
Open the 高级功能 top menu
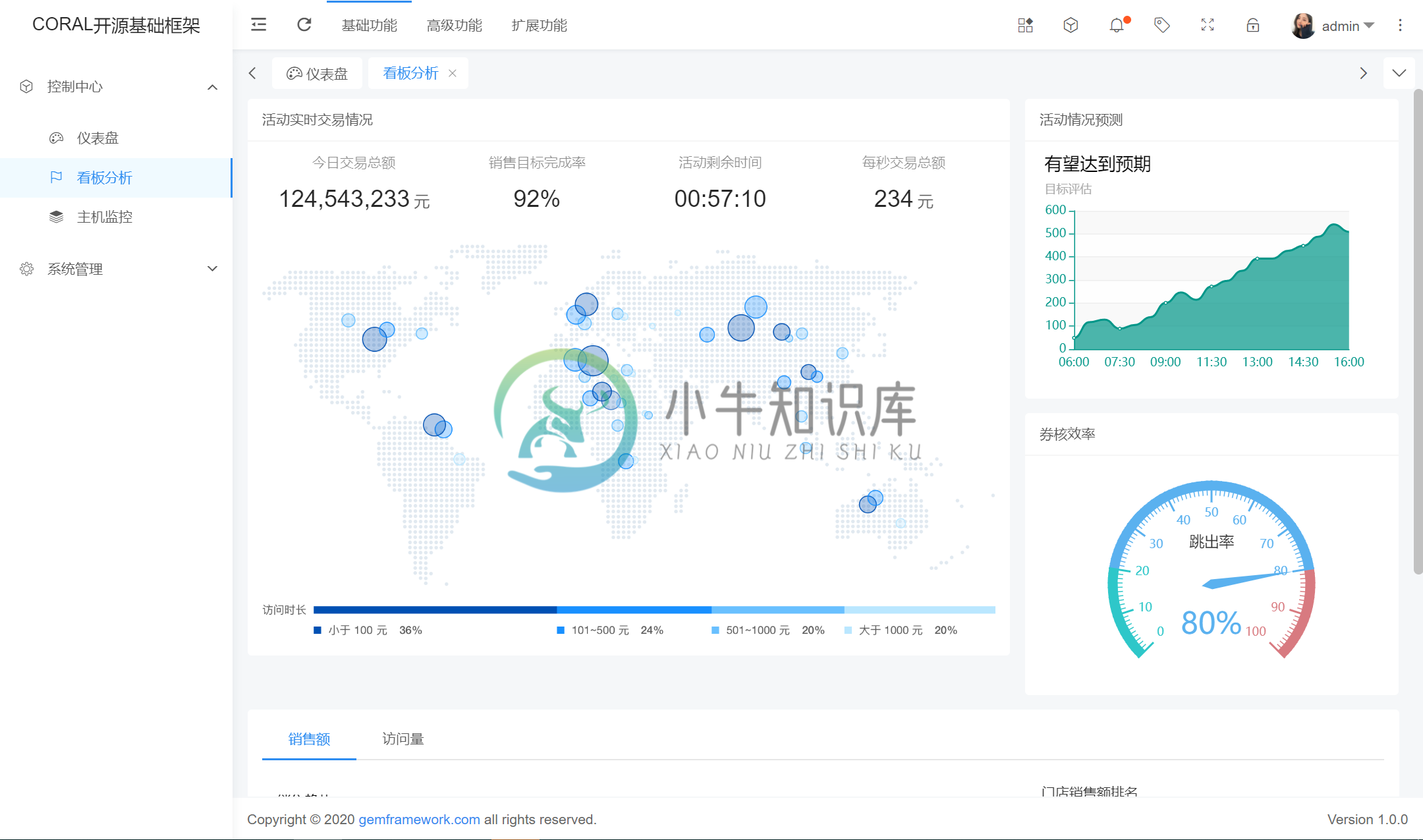pos(454,25)
